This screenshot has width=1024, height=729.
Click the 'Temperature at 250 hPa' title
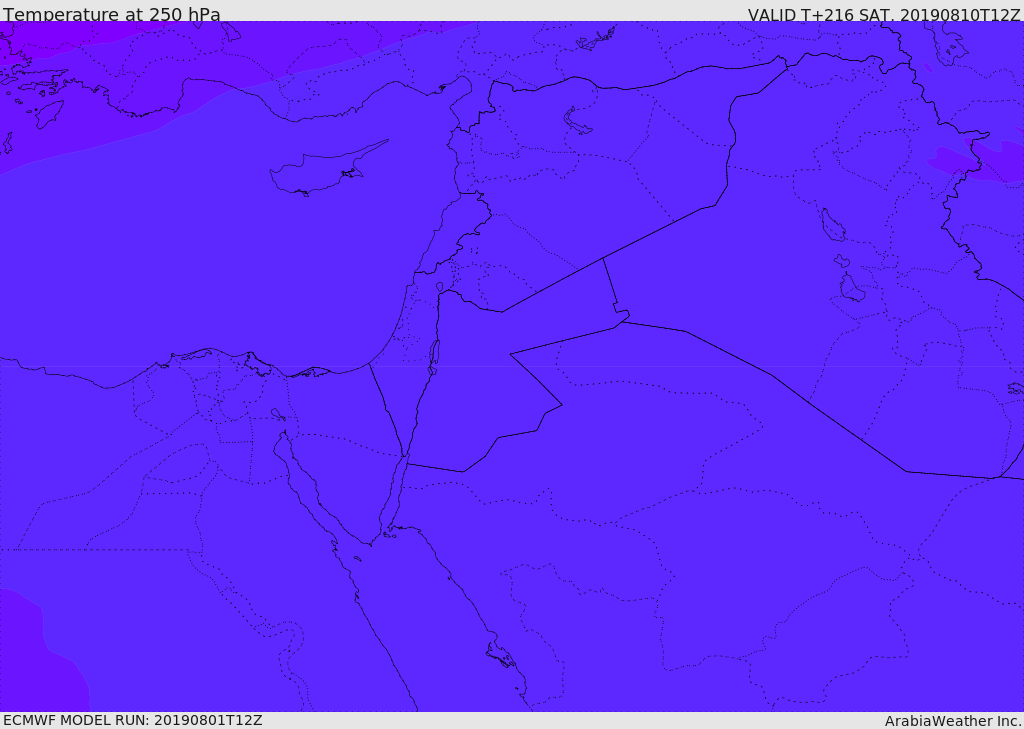[x=112, y=14]
